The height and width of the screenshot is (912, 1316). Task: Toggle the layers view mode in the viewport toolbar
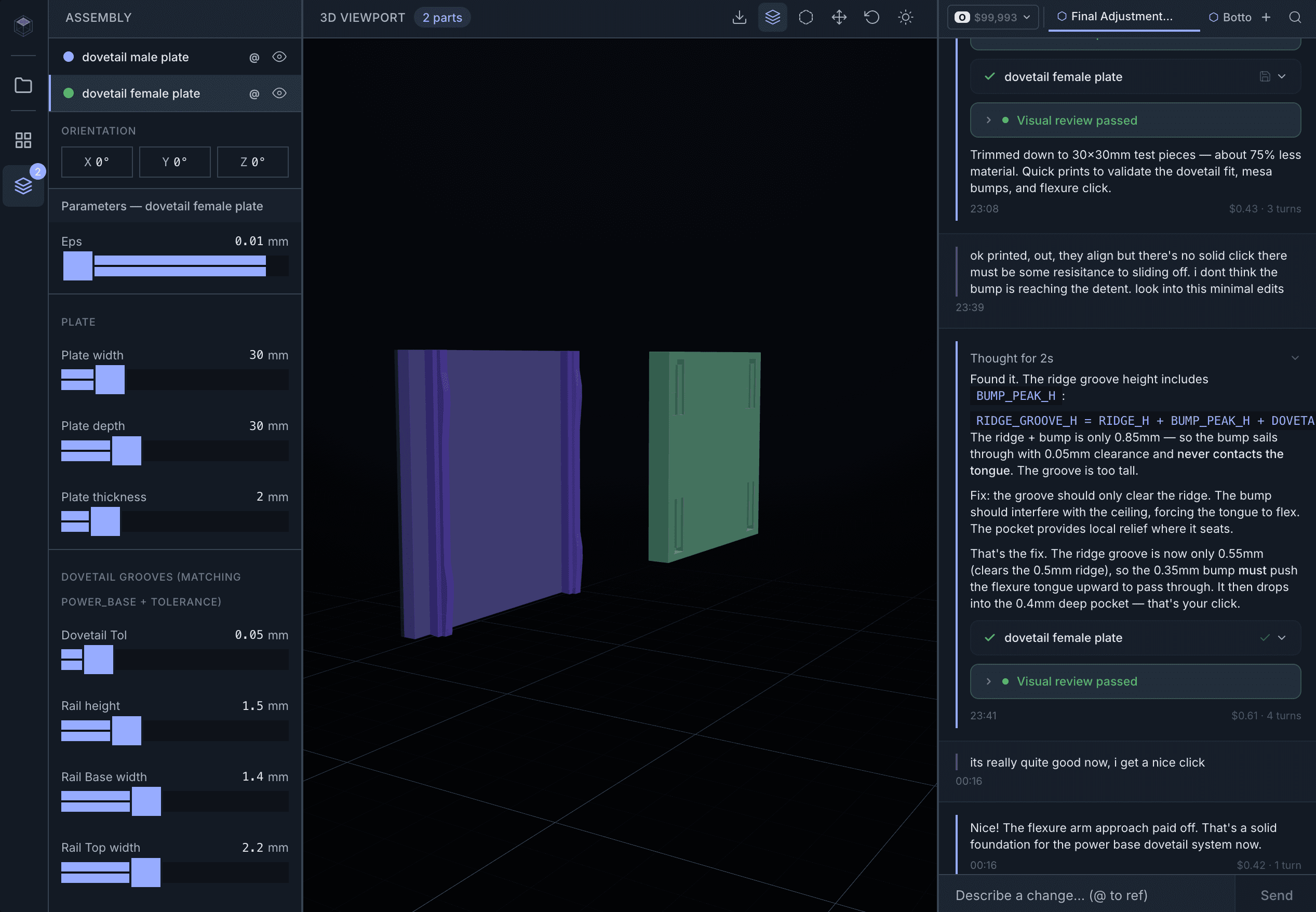click(773, 17)
